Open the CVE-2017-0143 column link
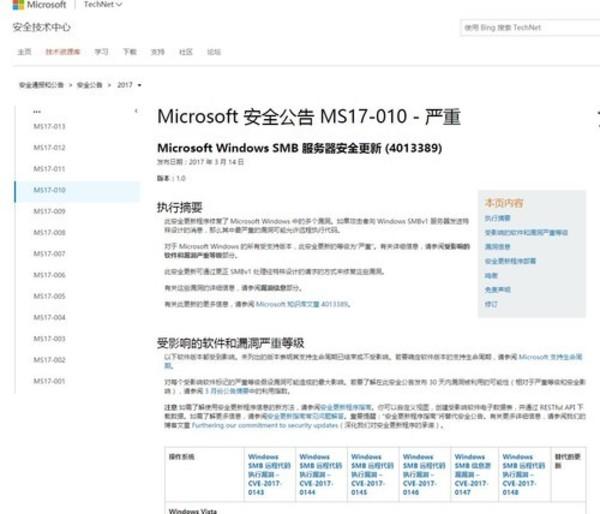 pyautogui.click(x=269, y=474)
